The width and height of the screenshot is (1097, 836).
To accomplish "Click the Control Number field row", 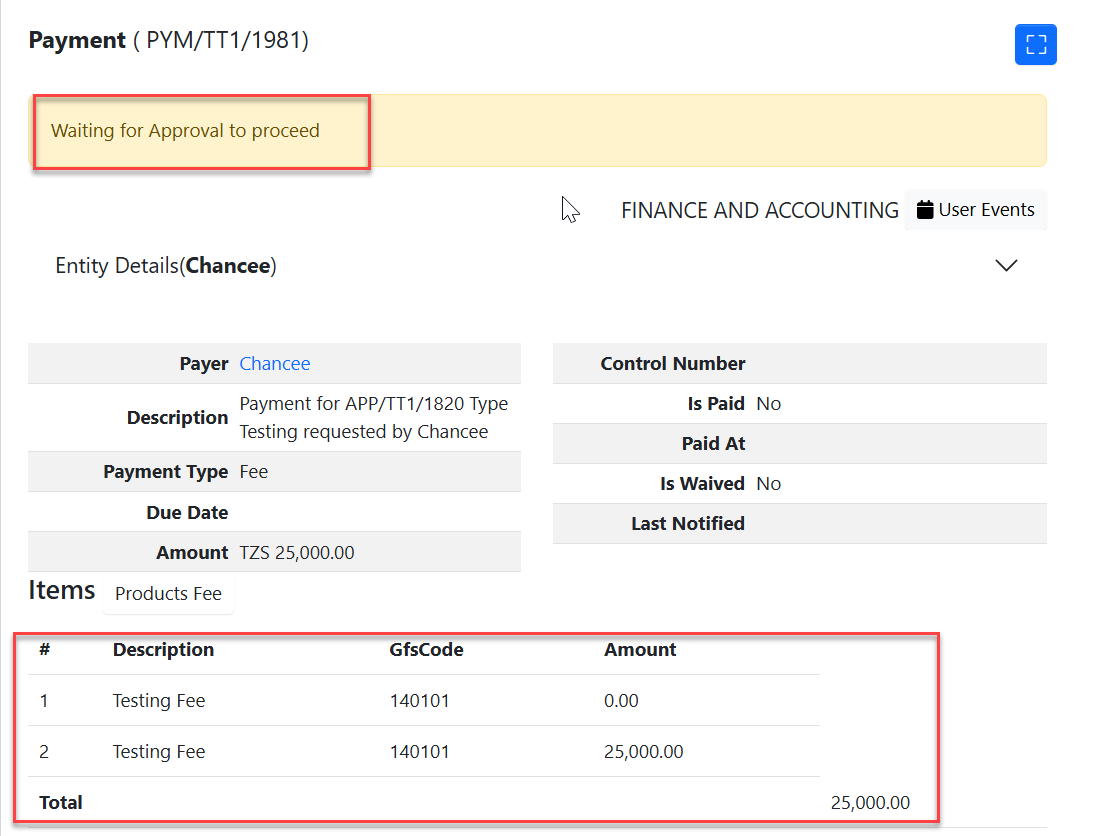I will point(799,364).
